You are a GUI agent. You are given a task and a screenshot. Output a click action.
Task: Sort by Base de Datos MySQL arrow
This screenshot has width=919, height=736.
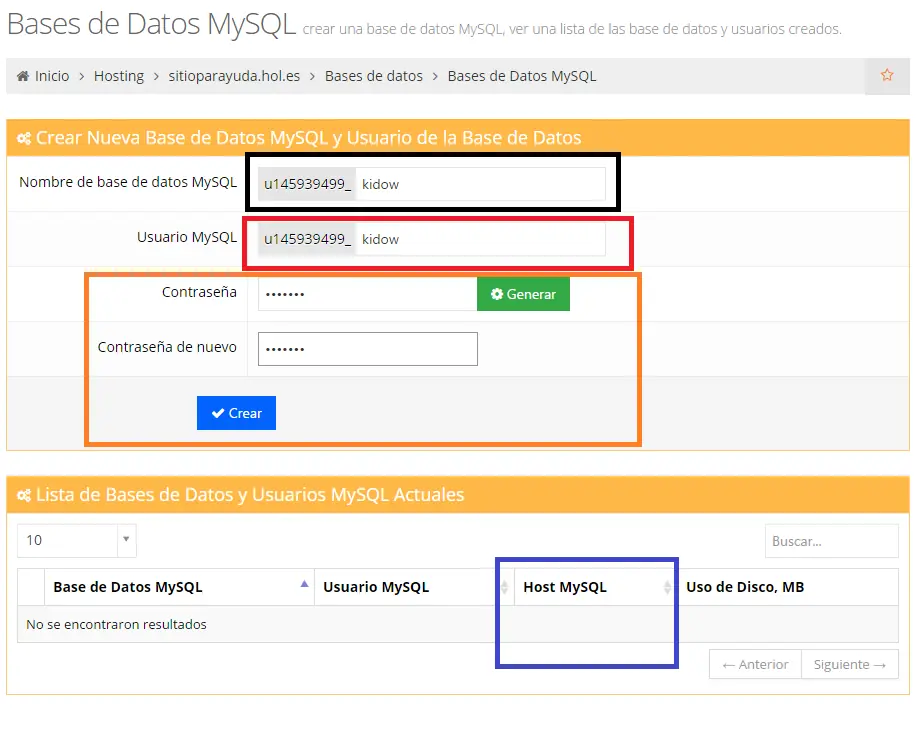coord(304,584)
